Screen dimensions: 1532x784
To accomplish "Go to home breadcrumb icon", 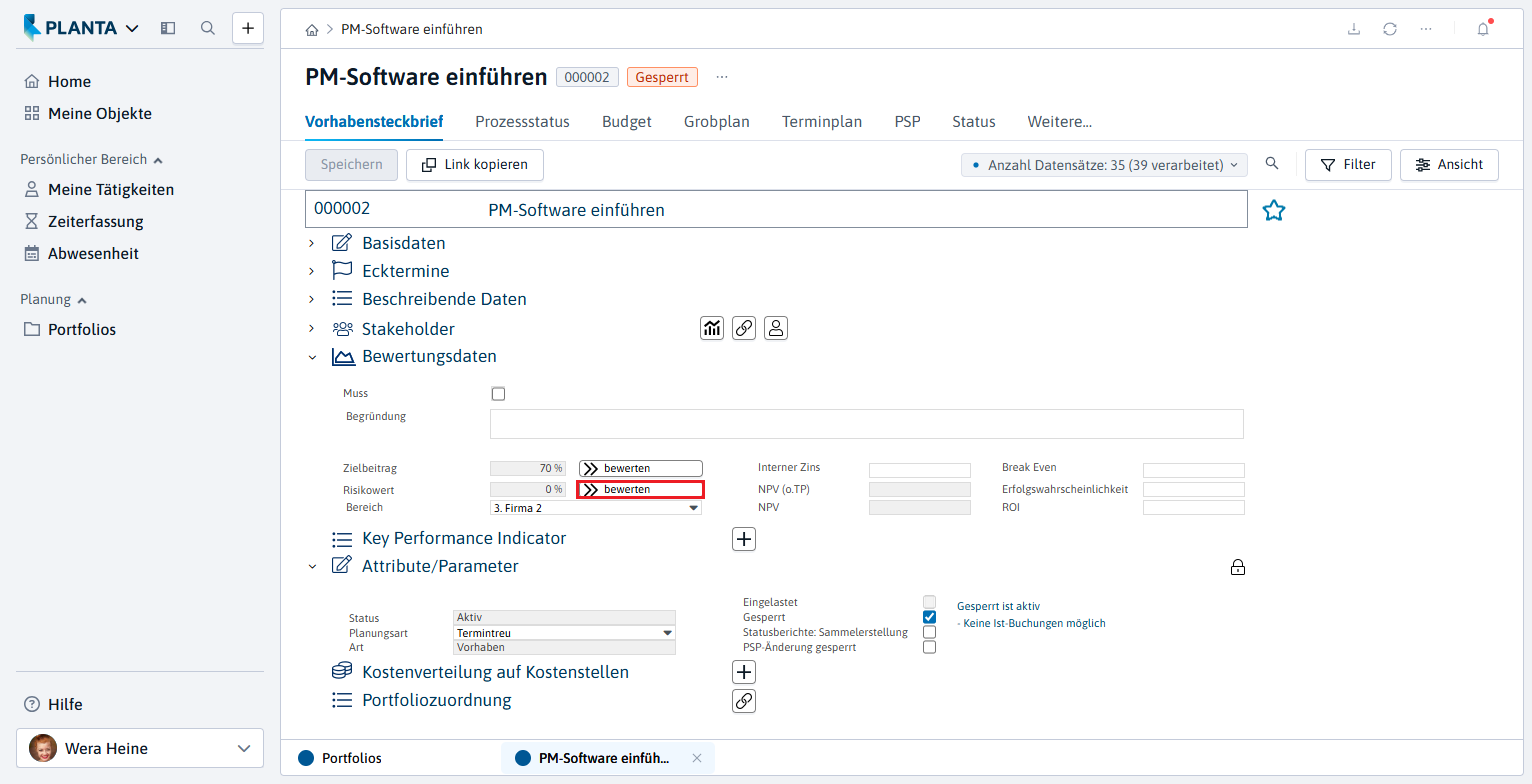I will (x=312, y=30).
